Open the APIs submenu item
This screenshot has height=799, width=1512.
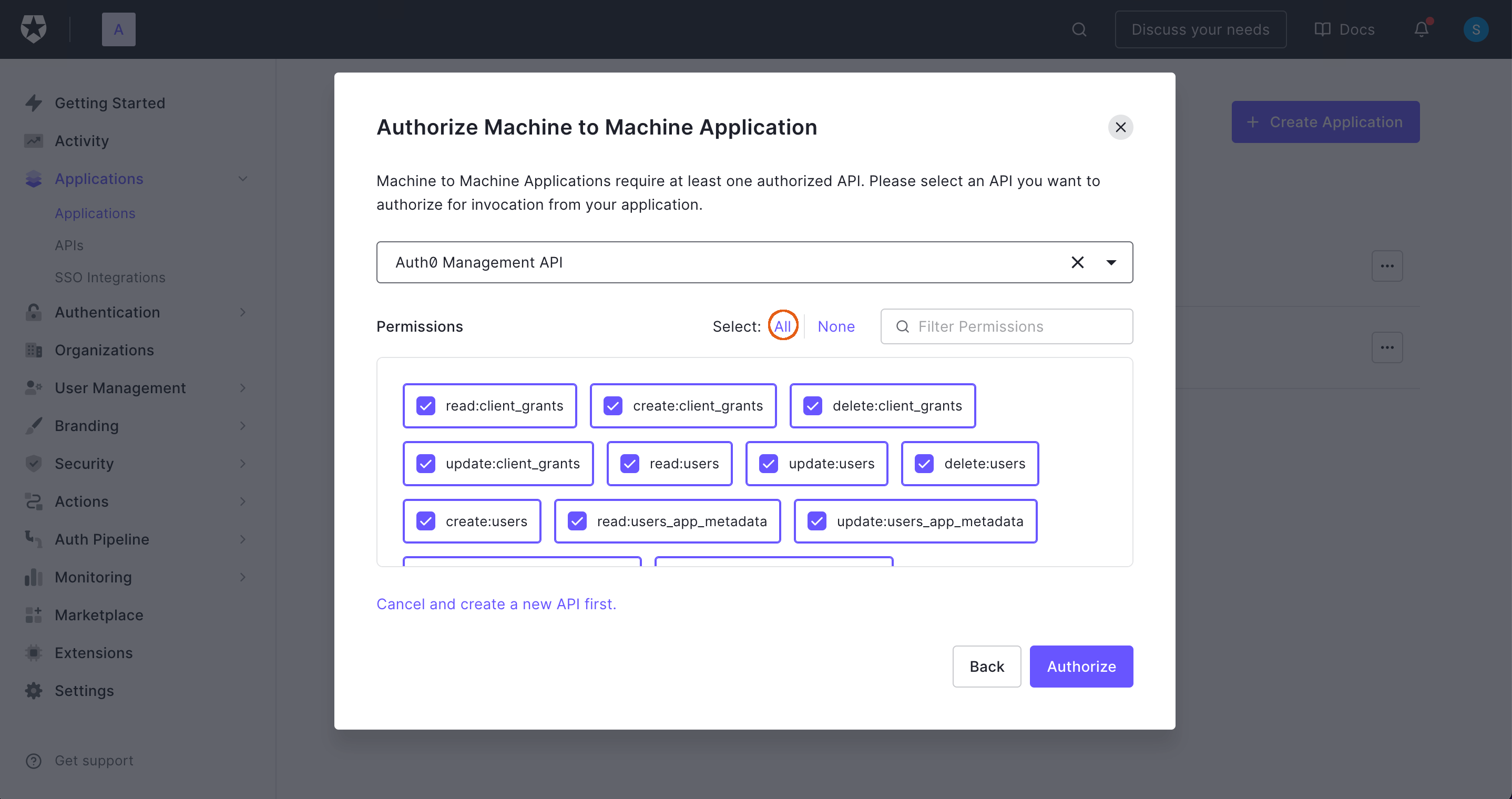point(69,245)
